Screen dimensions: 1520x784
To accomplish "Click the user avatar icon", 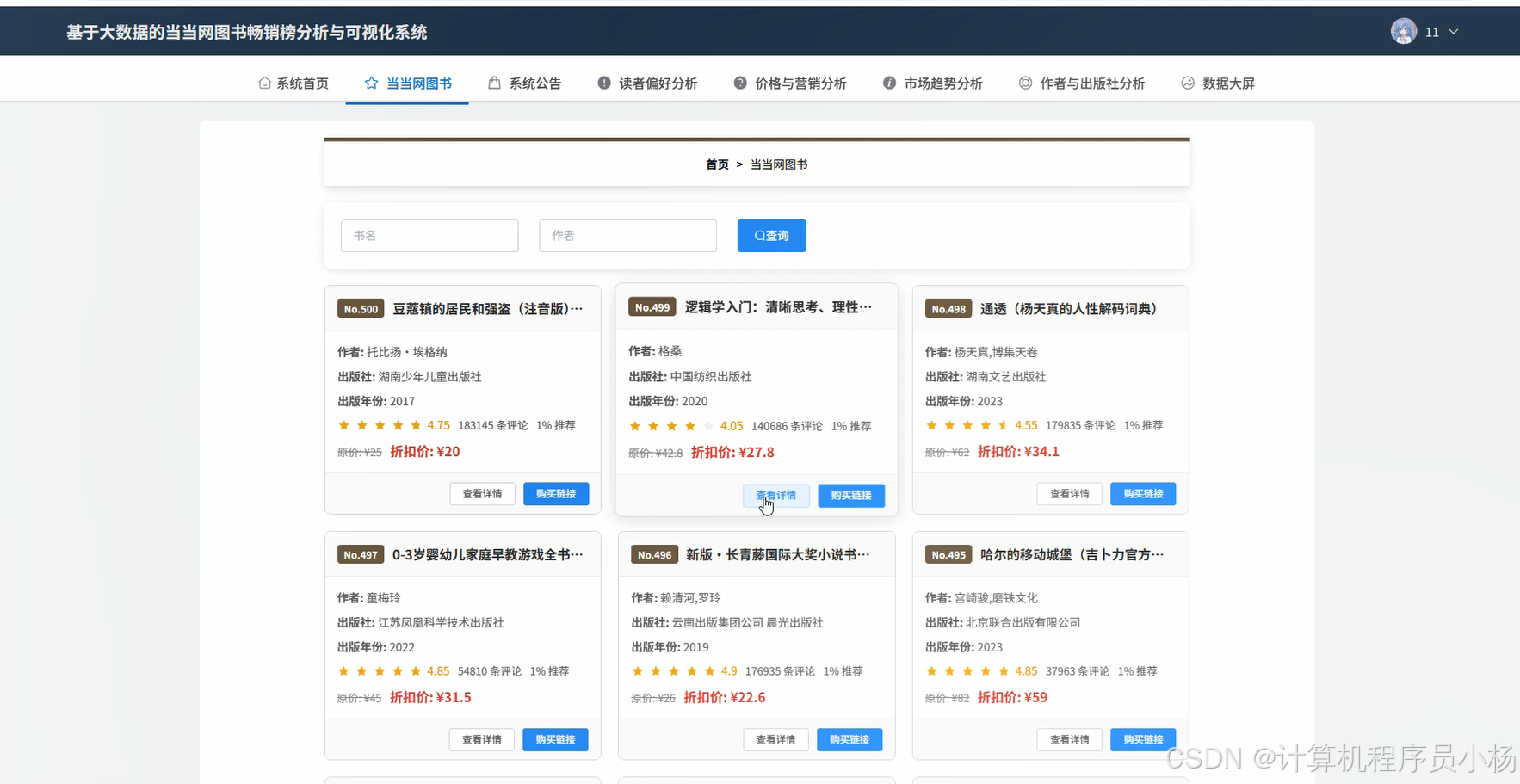I will pos(1403,31).
